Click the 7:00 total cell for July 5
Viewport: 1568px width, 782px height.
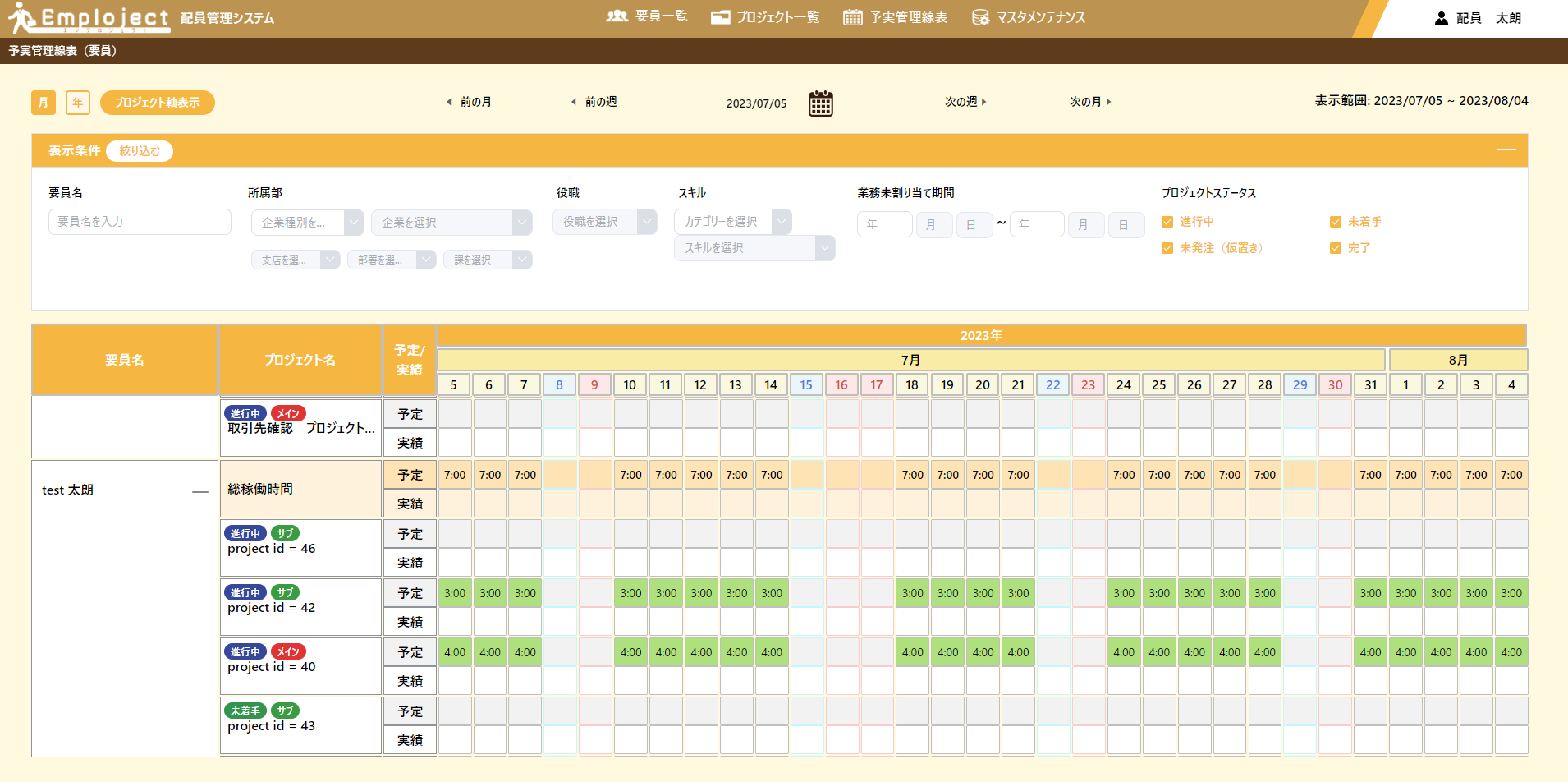[455, 475]
